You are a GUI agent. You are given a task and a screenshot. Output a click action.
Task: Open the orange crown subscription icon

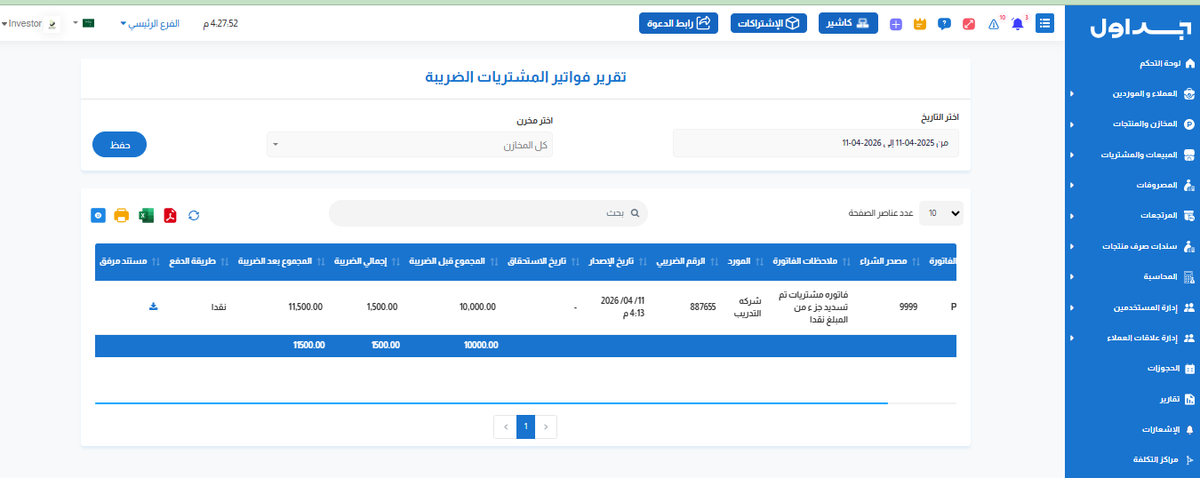[919, 24]
